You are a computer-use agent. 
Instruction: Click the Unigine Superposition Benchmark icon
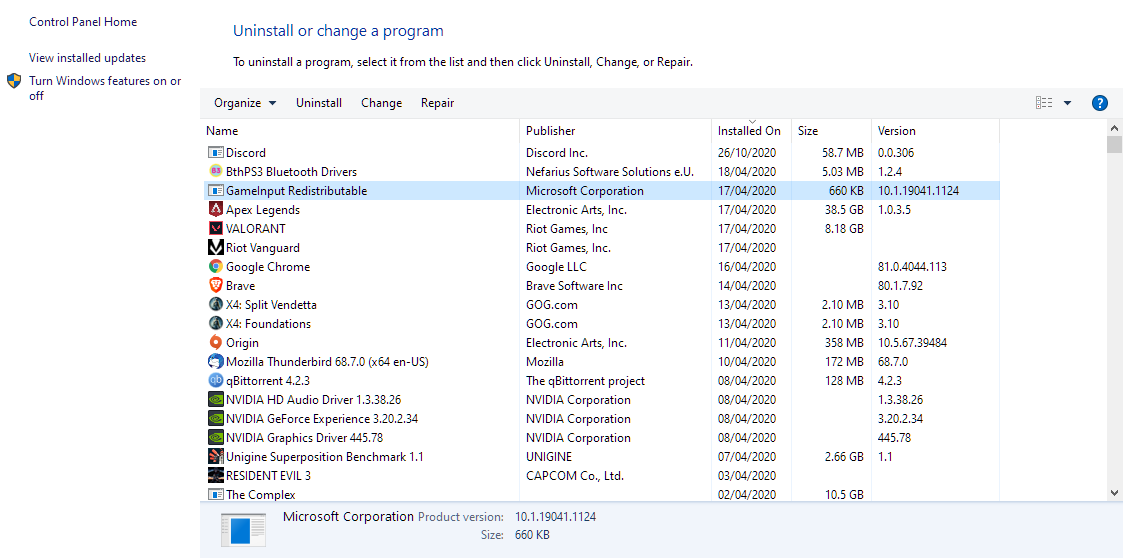pyautogui.click(x=216, y=456)
